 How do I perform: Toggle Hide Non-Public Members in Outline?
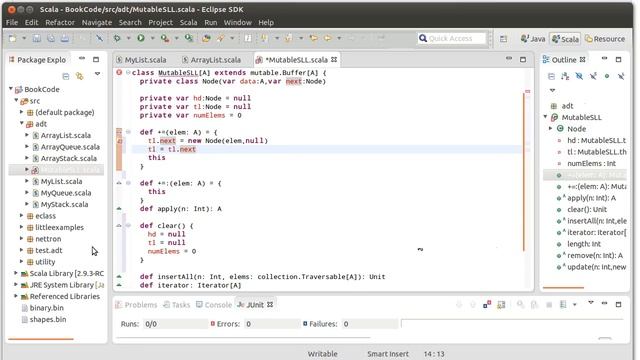tap(607, 76)
